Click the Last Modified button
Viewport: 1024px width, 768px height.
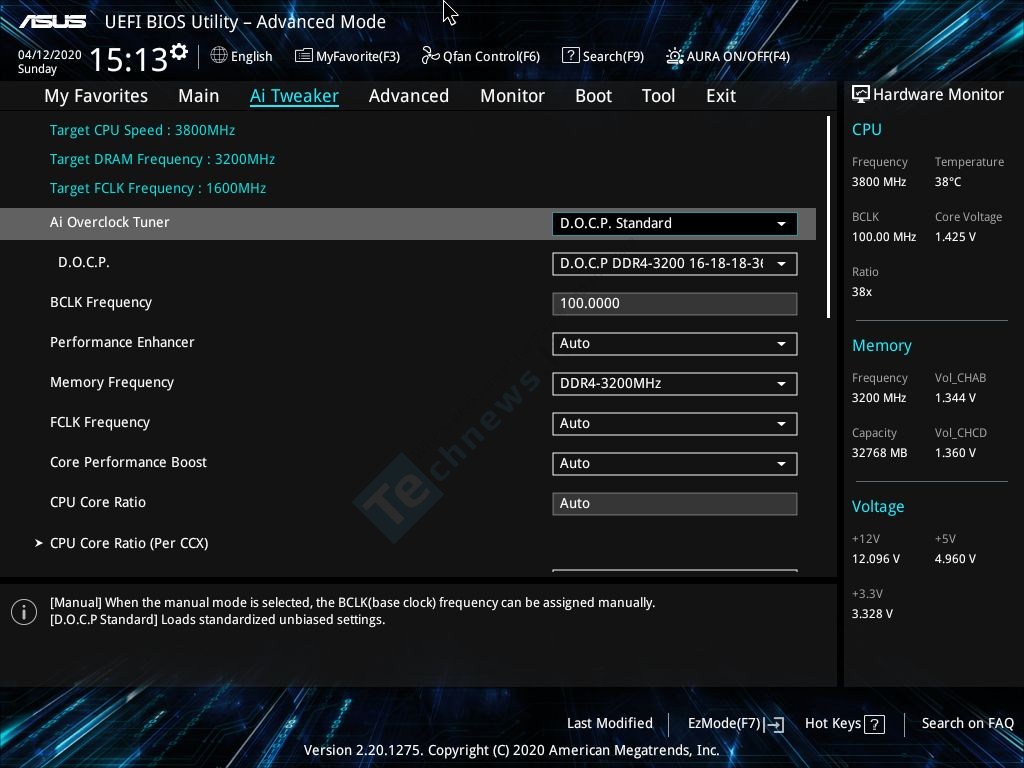(610, 724)
